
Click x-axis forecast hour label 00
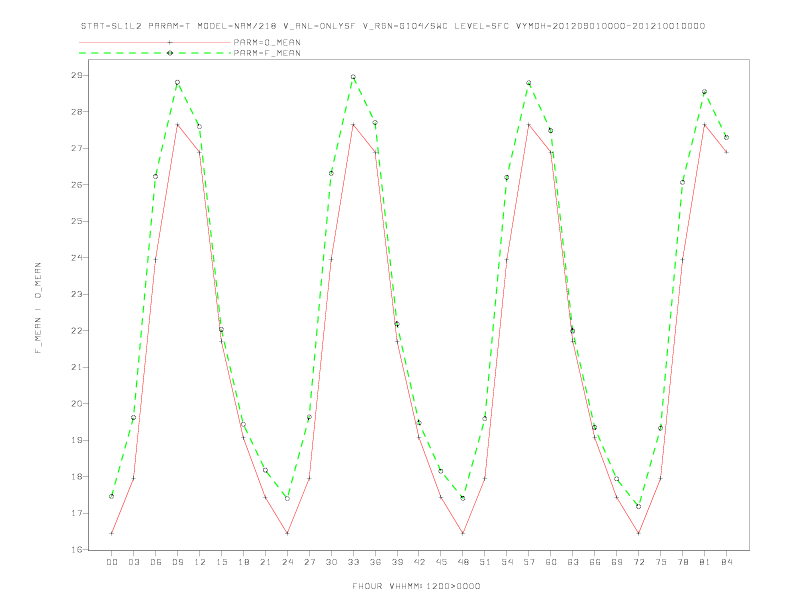point(112,562)
